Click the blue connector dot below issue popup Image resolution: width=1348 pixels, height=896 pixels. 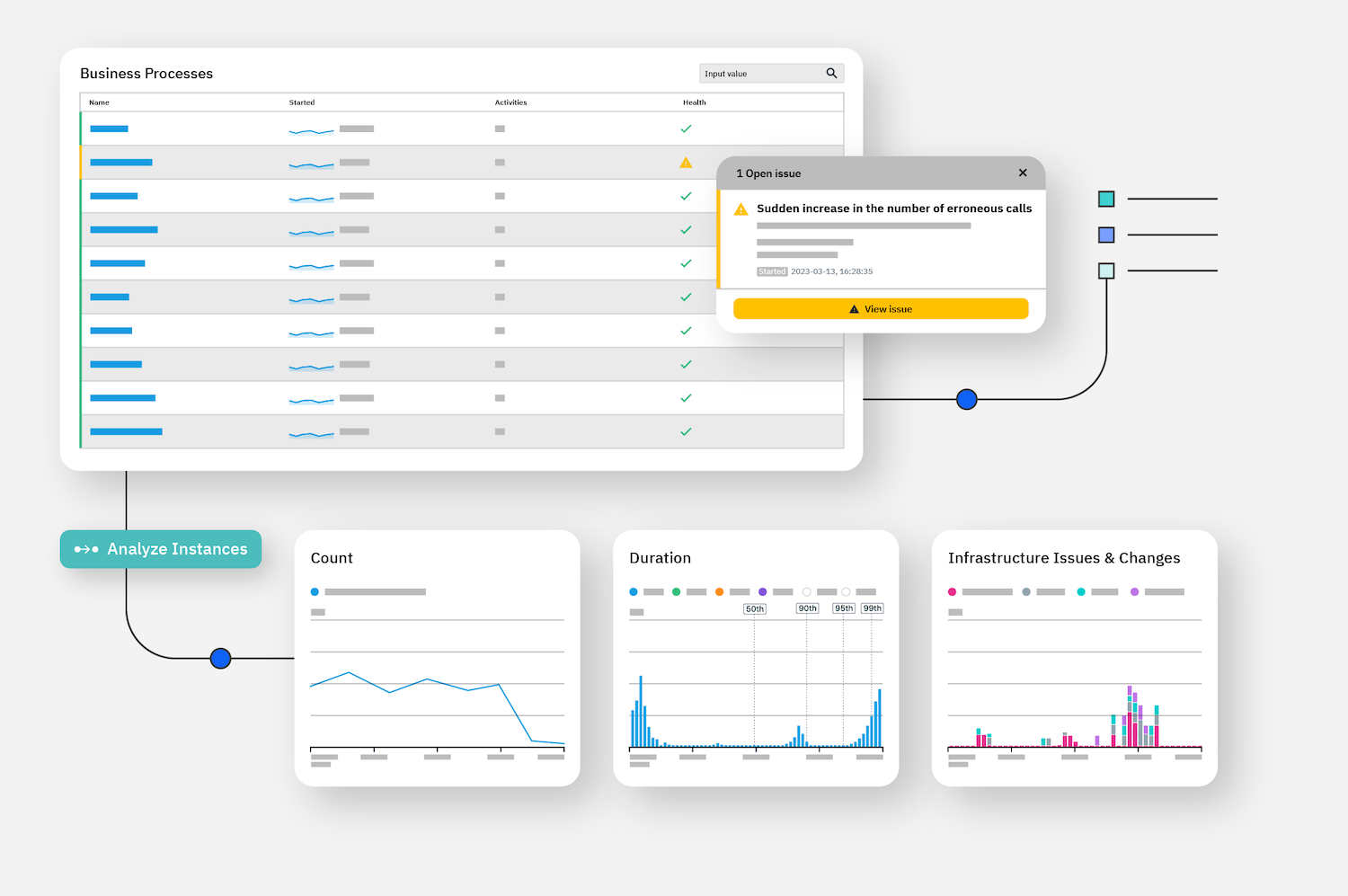tap(967, 399)
